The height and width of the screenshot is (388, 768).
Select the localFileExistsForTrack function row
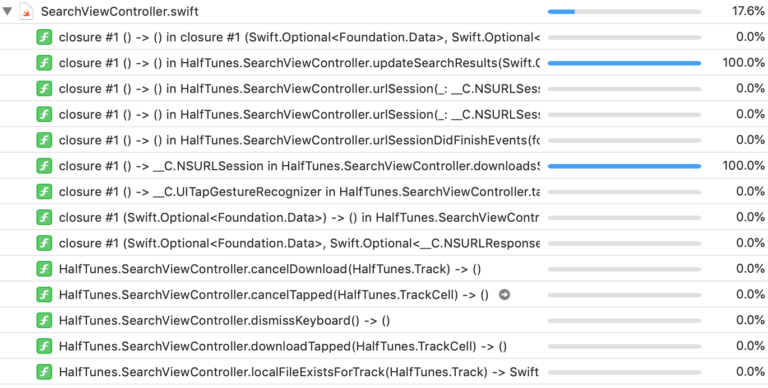pyautogui.click(x=384, y=372)
